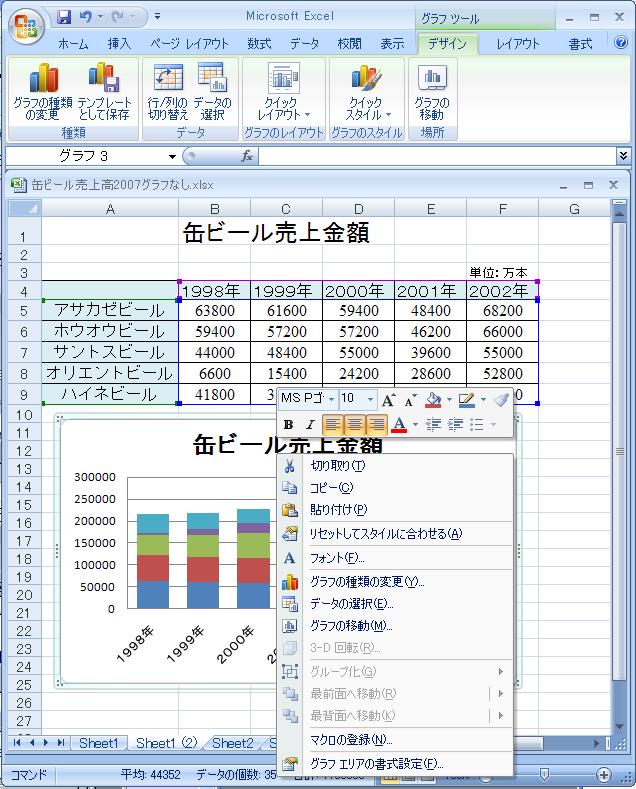636x789 pixels.
Task: Open the font name dropdown MS Pゴ
Action: coord(332,400)
